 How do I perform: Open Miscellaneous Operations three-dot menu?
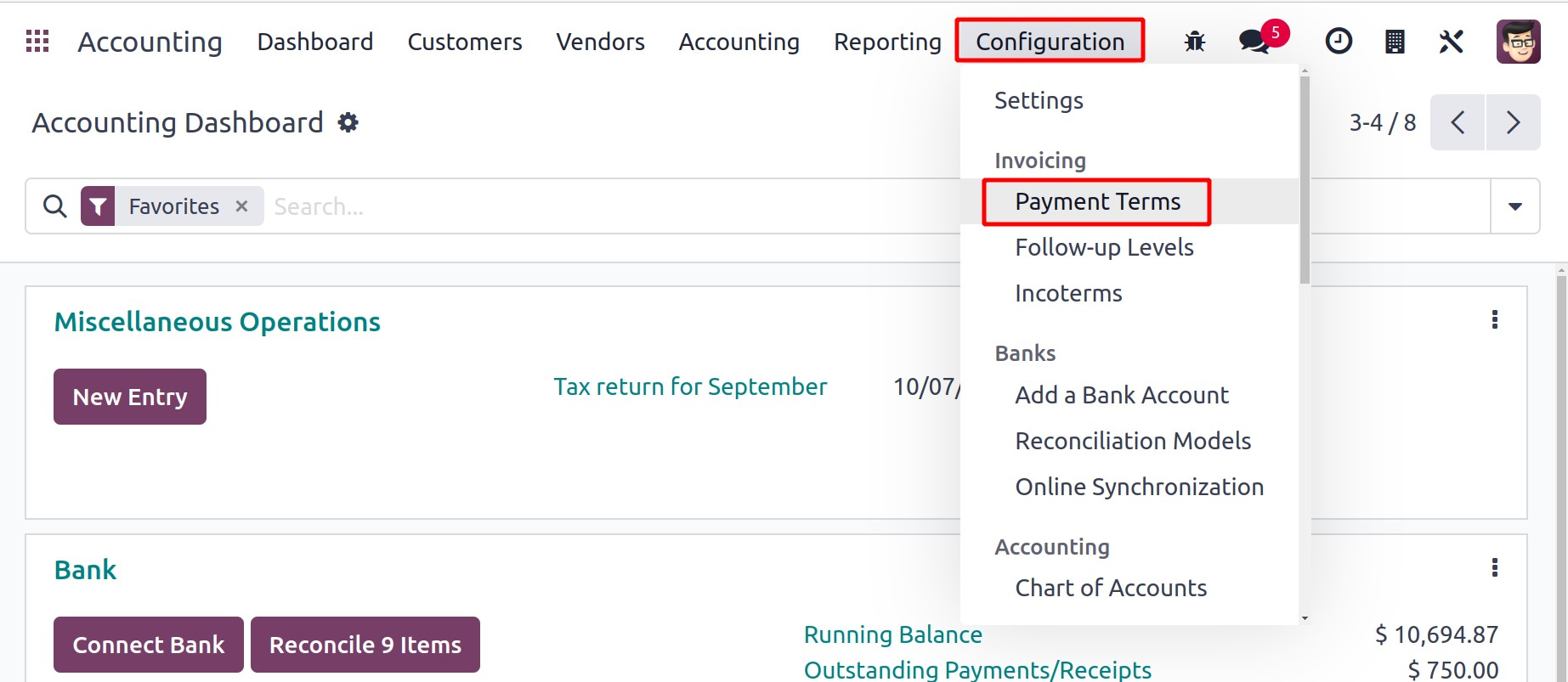pyautogui.click(x=1495, y=320)
